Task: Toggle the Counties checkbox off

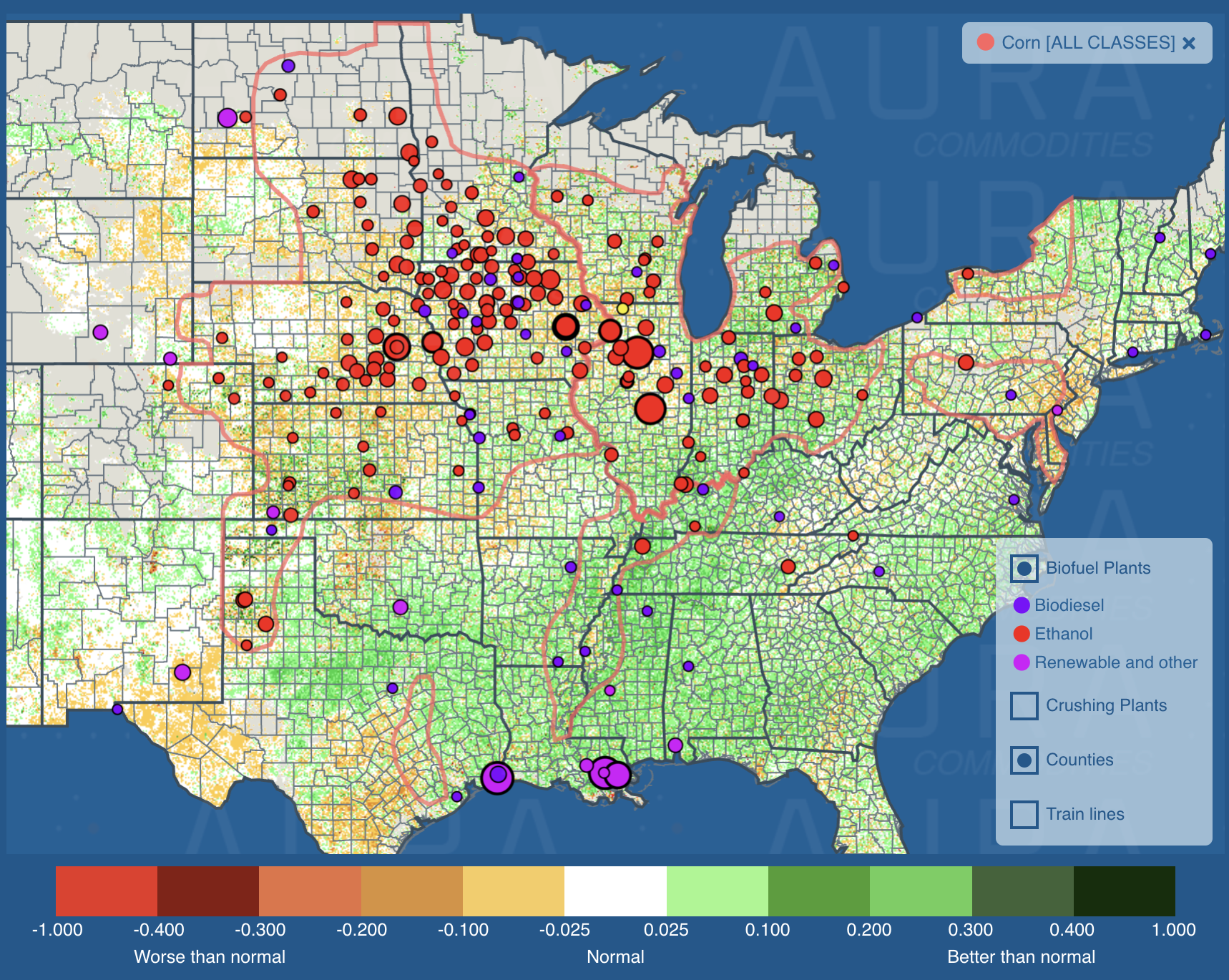Action: point(1024,760)
